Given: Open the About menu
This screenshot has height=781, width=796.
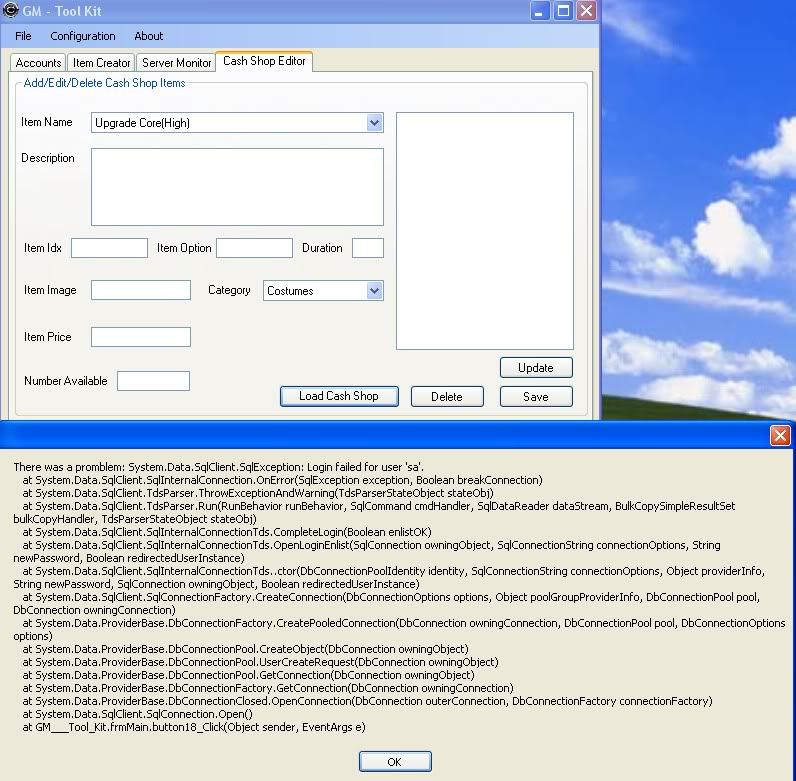Looking at the screenshot, I should click(x=149, y=36).
